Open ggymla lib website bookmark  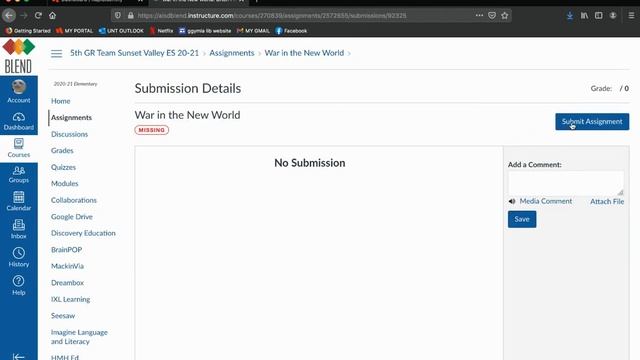pos(205,31)
